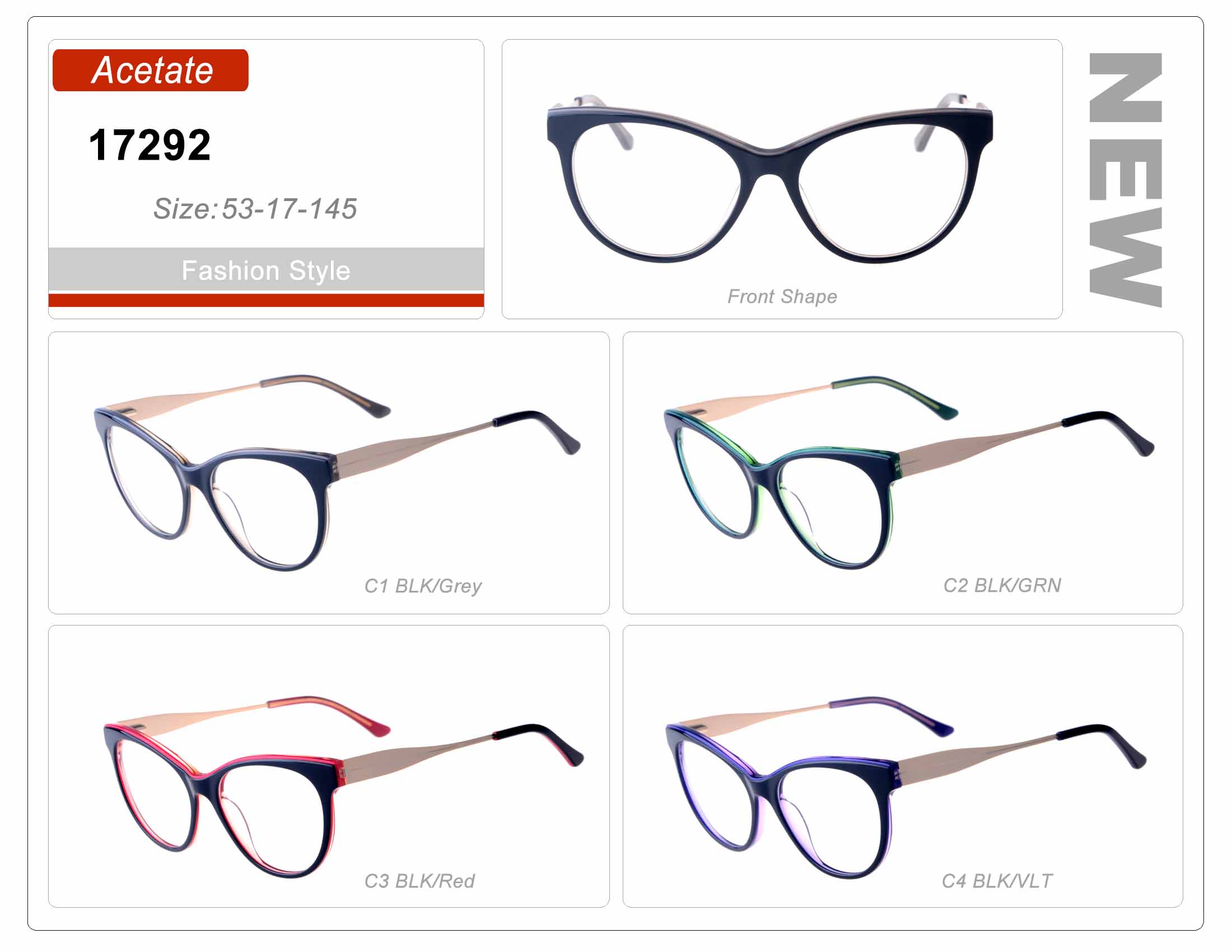Viewport: 1232px width, 952px height.
Task: Click the gold temple arm of C1 glasses
Action: [x=414, y=450]
